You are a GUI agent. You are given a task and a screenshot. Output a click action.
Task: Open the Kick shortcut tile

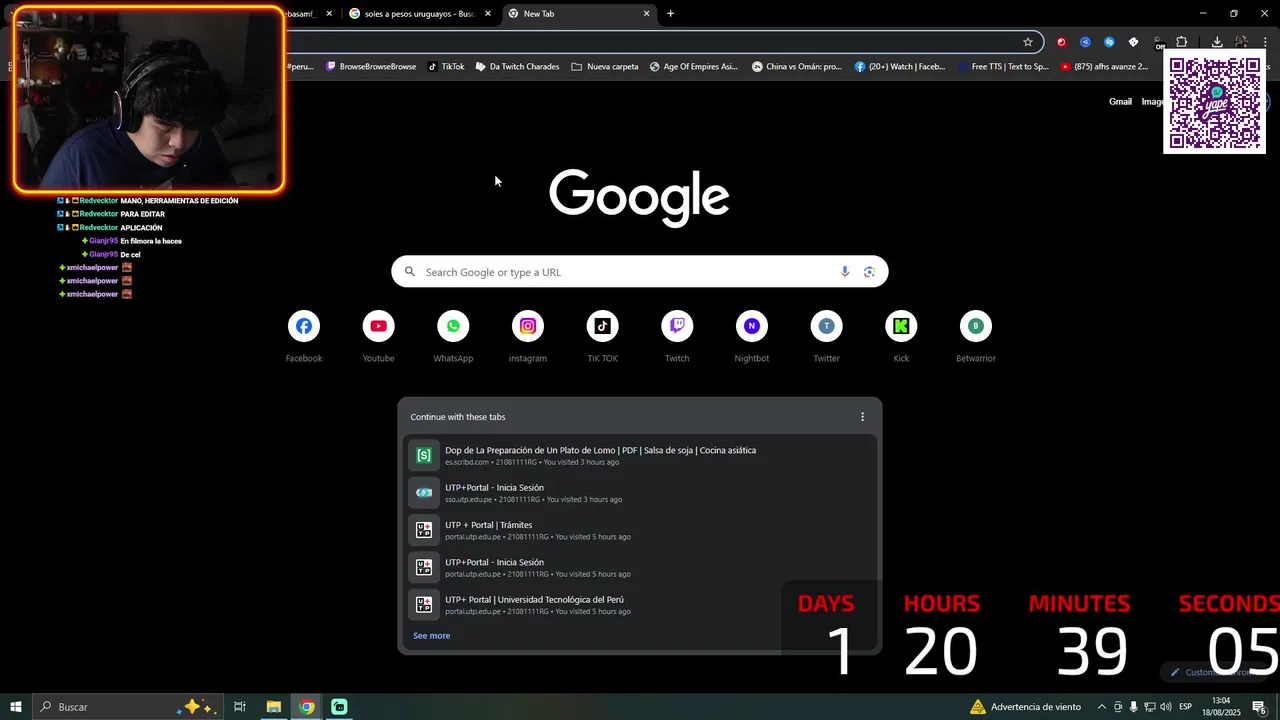tap(901, 337)
